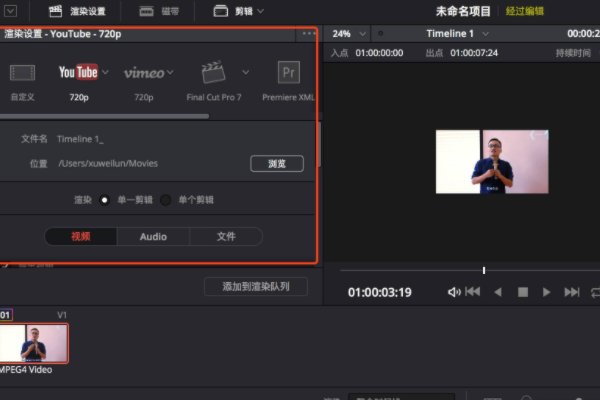
Task: Click the 01 clip number badge
Action: point(5,315)
